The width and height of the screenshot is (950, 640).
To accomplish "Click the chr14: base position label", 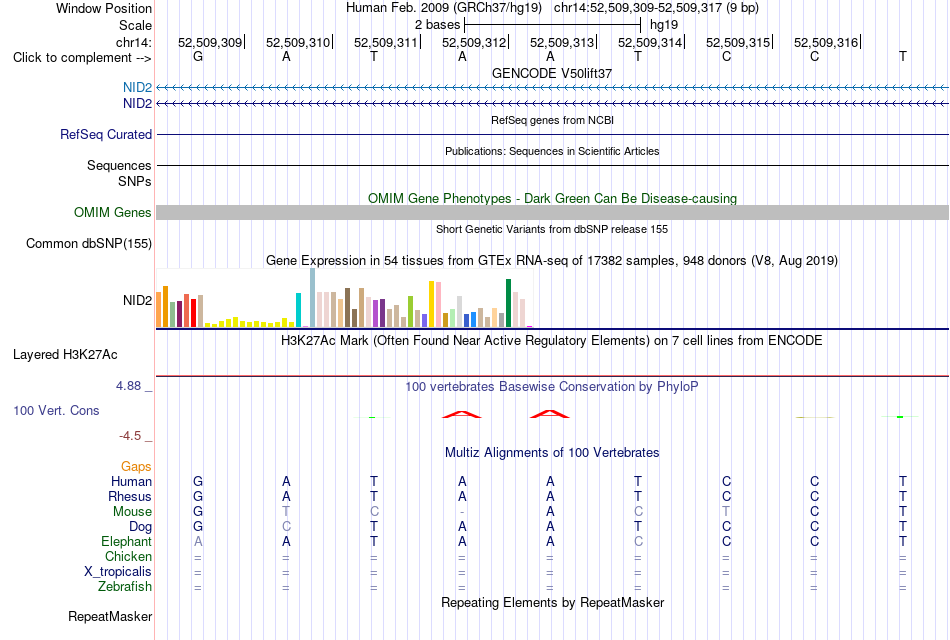I will click(x=133, y=42).
